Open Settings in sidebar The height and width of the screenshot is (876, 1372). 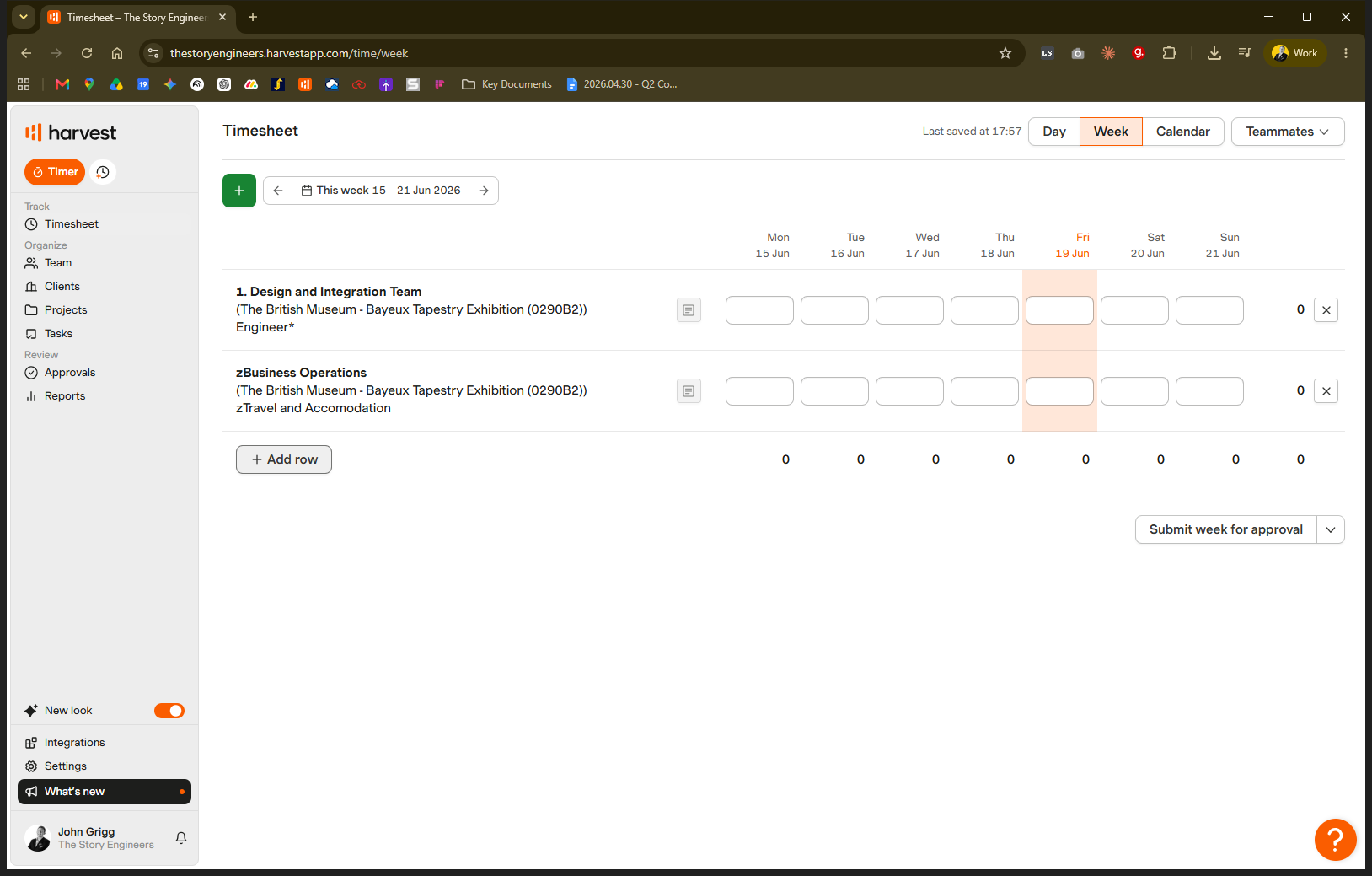(66, 766)
